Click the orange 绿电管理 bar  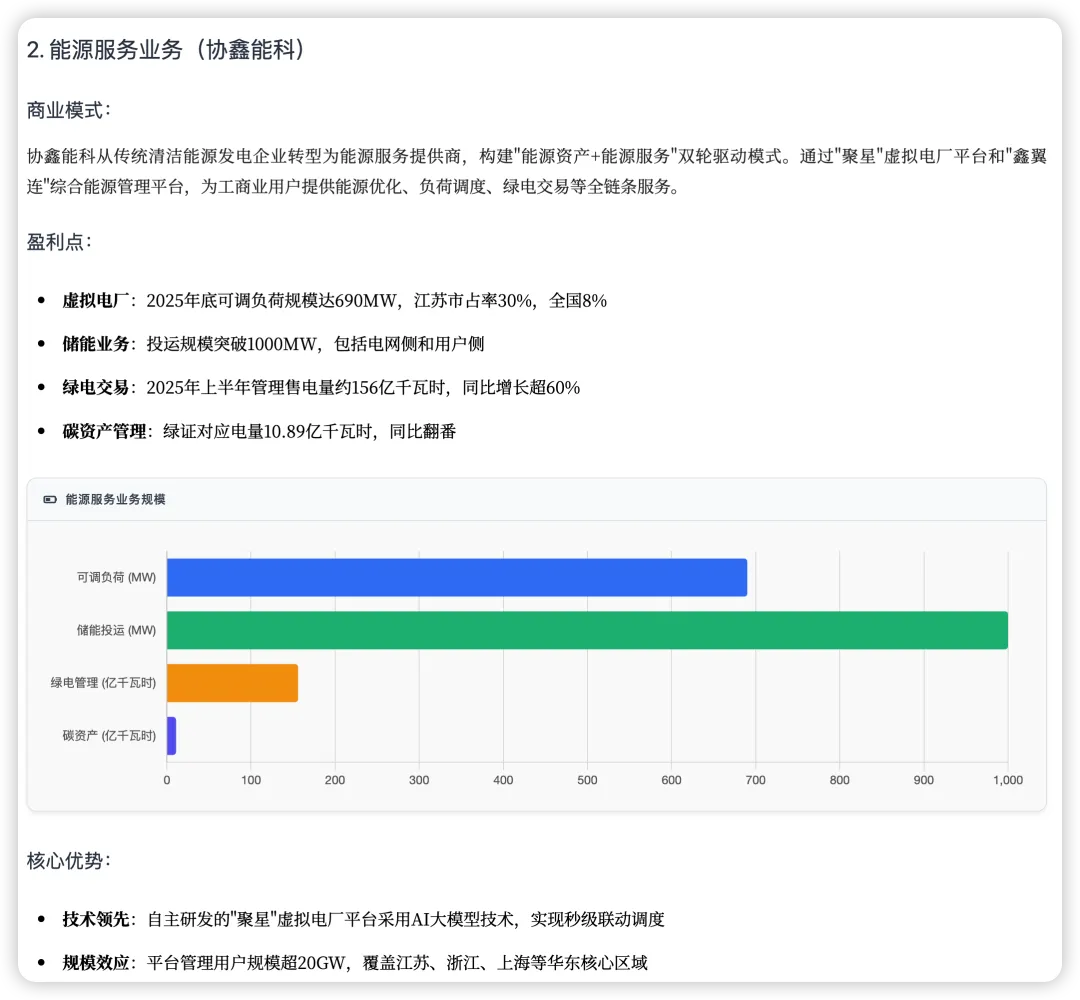click(x=232, y=683)
